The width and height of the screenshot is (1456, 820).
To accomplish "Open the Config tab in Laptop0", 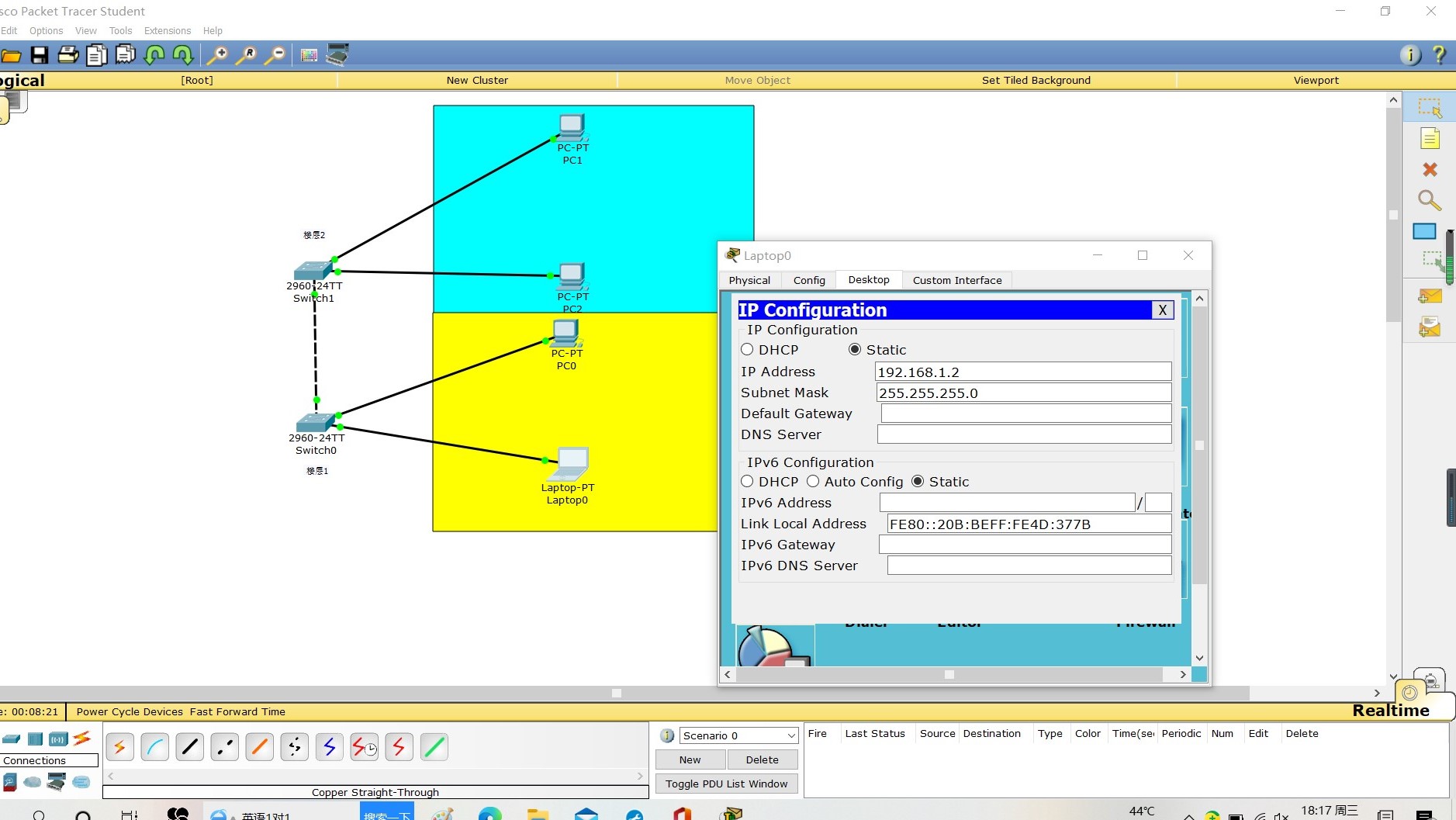I will tap(809, 280).
